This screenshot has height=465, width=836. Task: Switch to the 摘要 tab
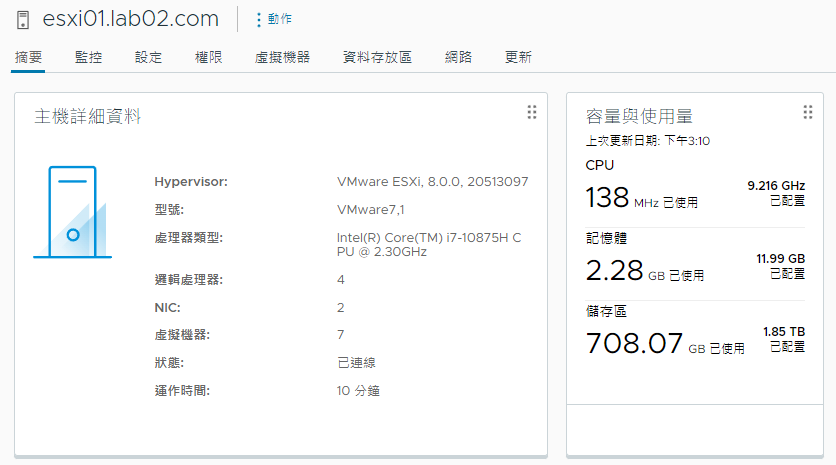[28, 57]
